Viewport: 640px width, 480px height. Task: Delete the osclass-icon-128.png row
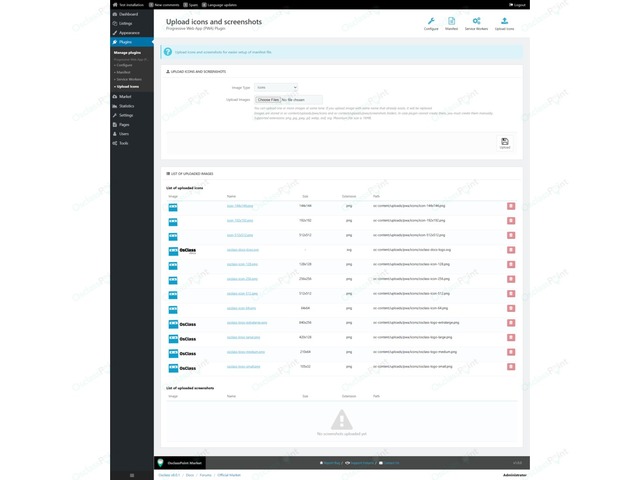[x=511, y=264]
